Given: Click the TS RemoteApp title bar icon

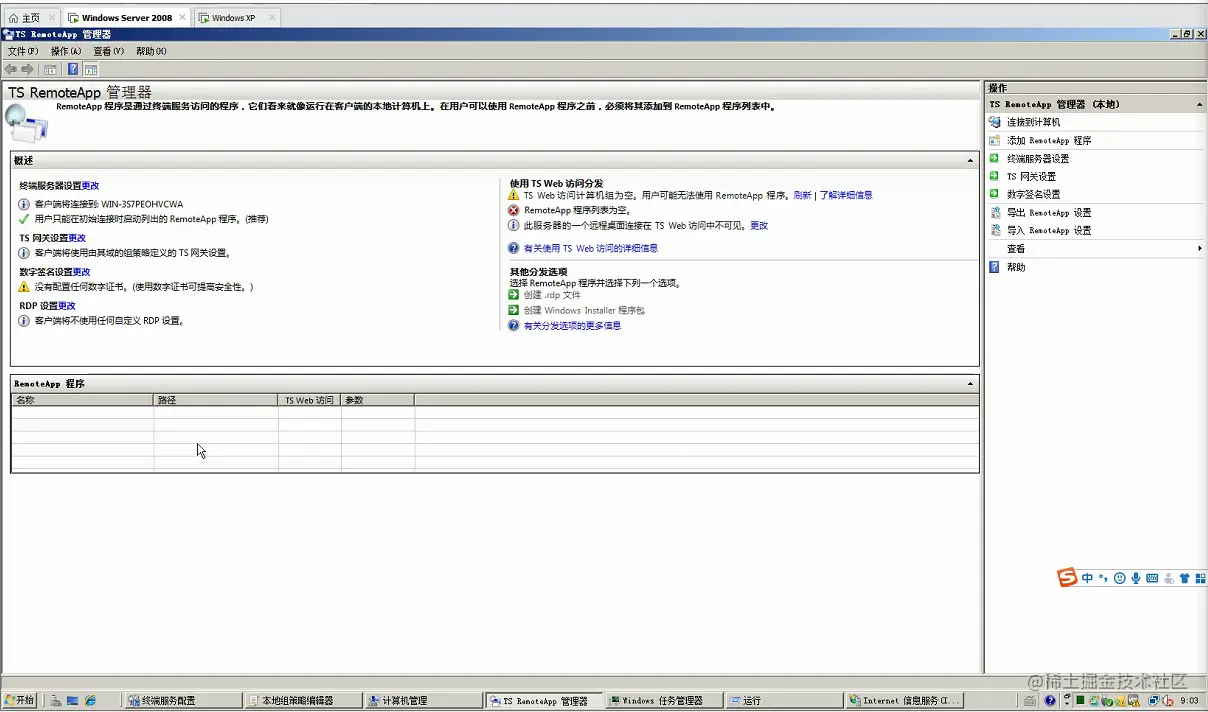Looking at the screenshot, I should 8,34.
